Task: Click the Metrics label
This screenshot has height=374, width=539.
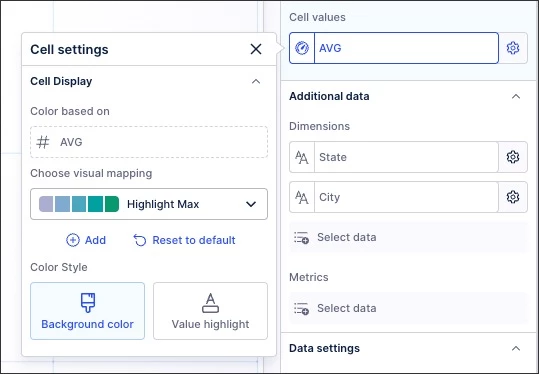Action: pos(309,277)
